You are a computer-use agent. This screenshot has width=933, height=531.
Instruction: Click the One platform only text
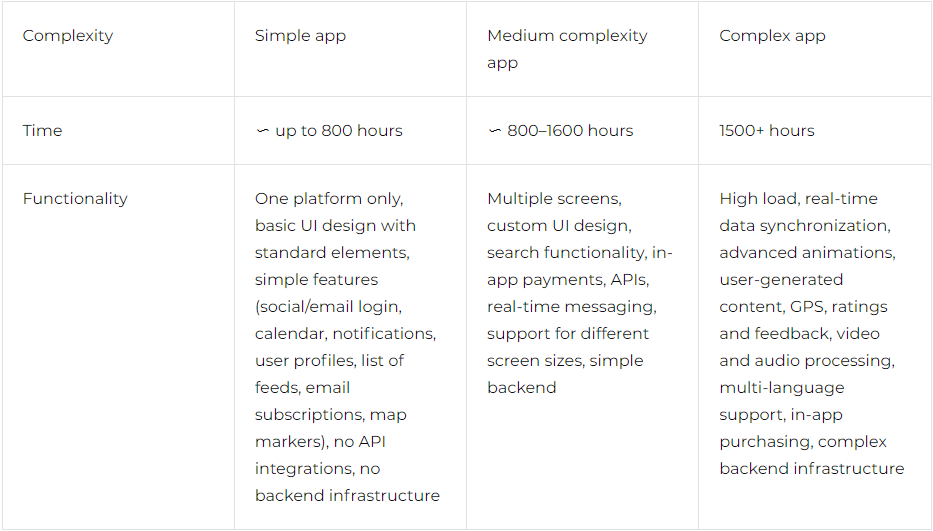329,198
